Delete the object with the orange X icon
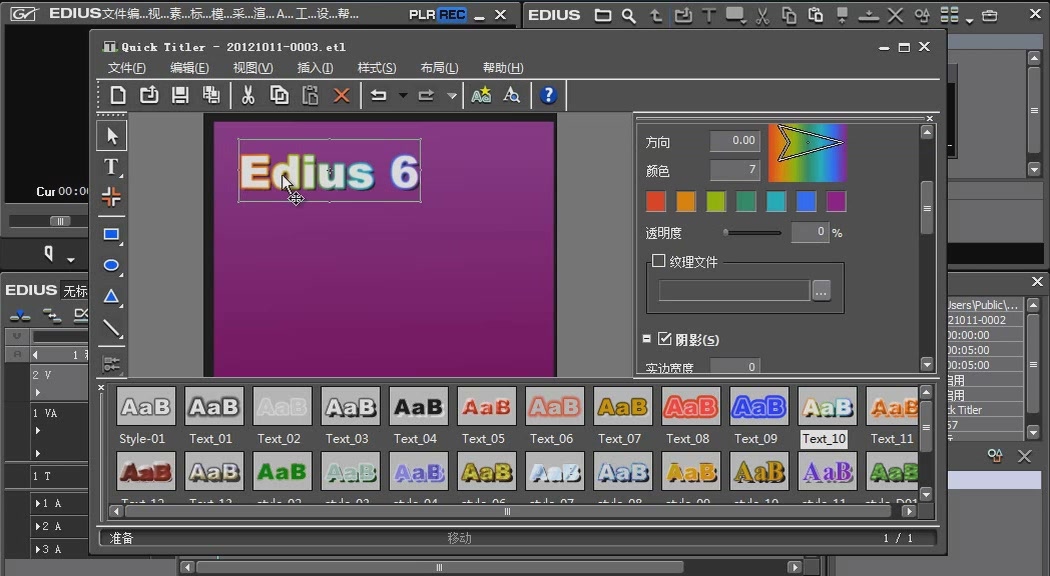This screenshot has width=1050, height=576. [342, 95]
